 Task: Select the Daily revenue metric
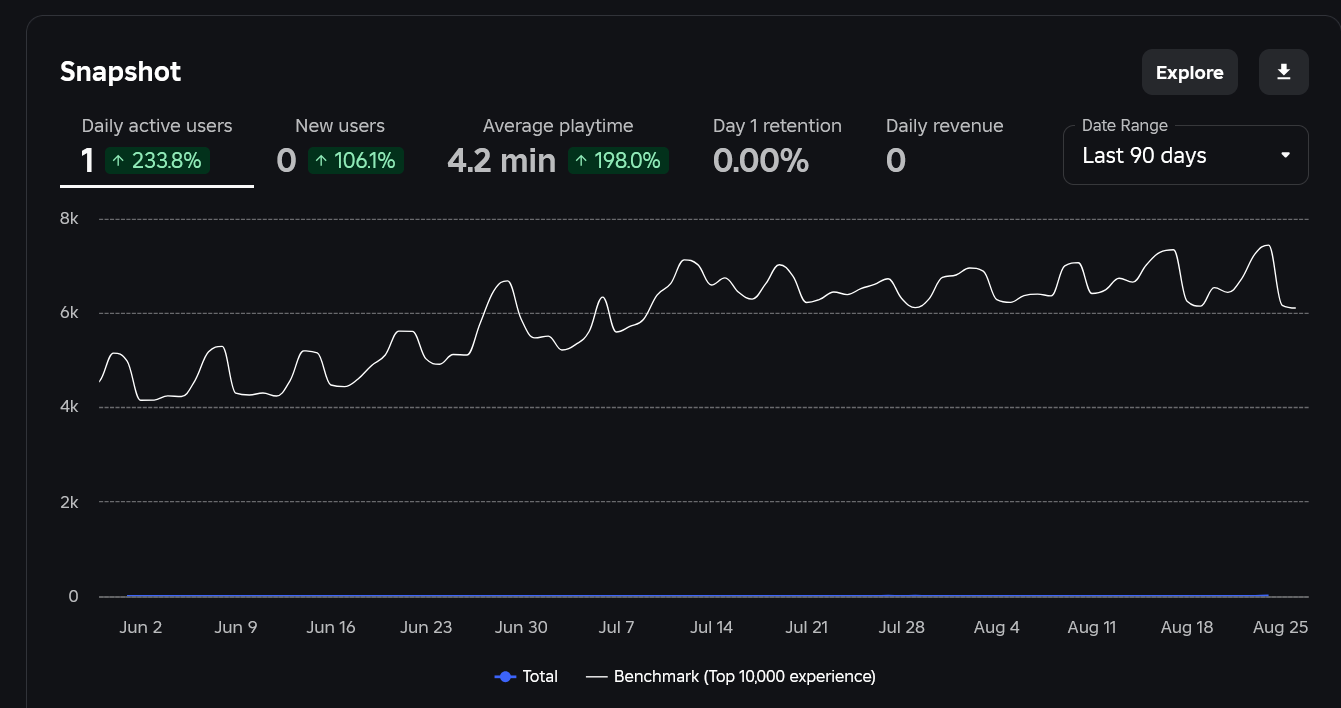[944, 126]
